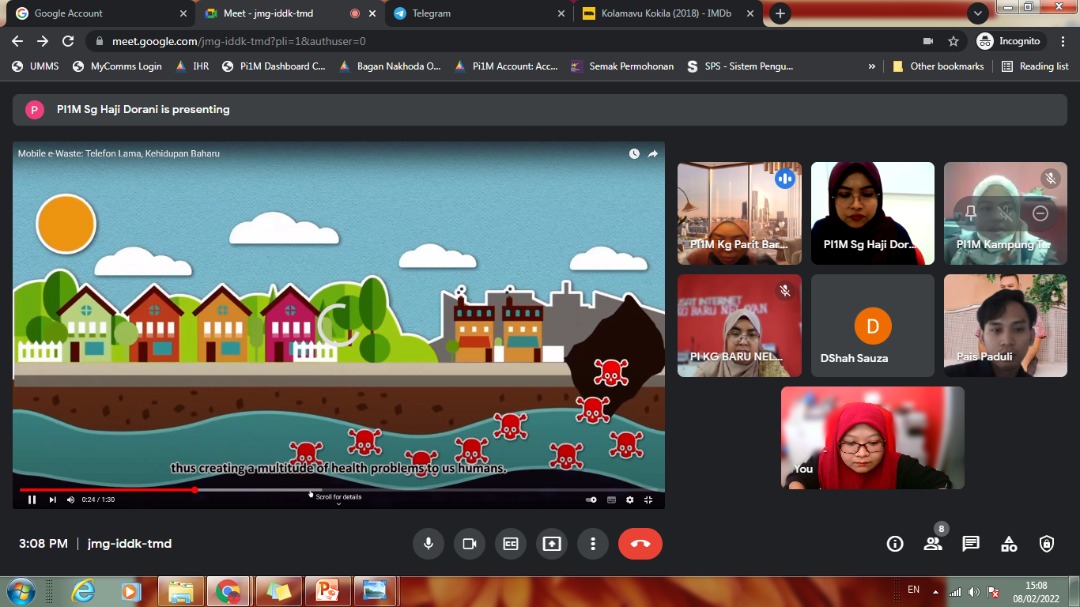Toggle the microphone in the call bar

click(x=428, y=544)
